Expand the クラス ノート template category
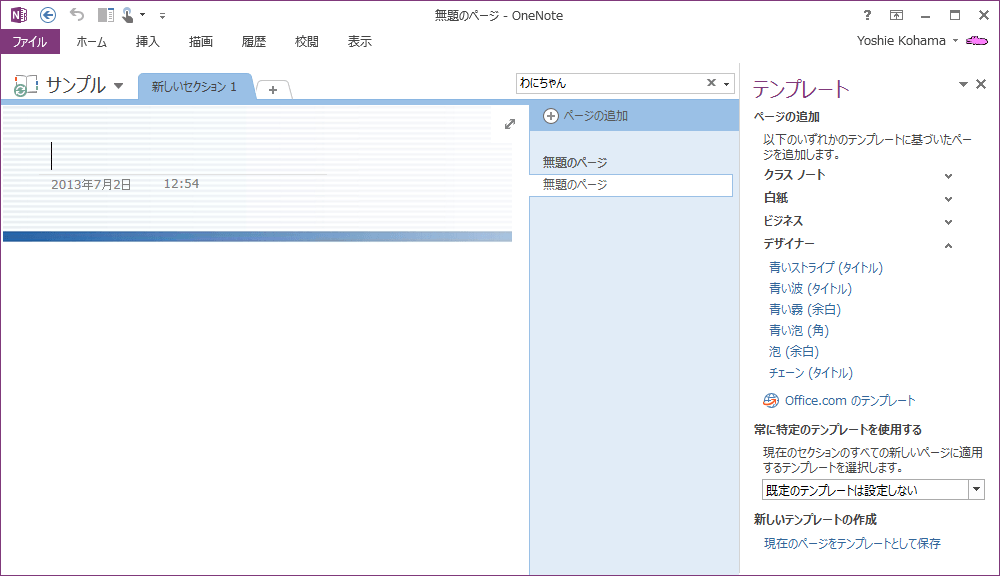 (858, 175)
